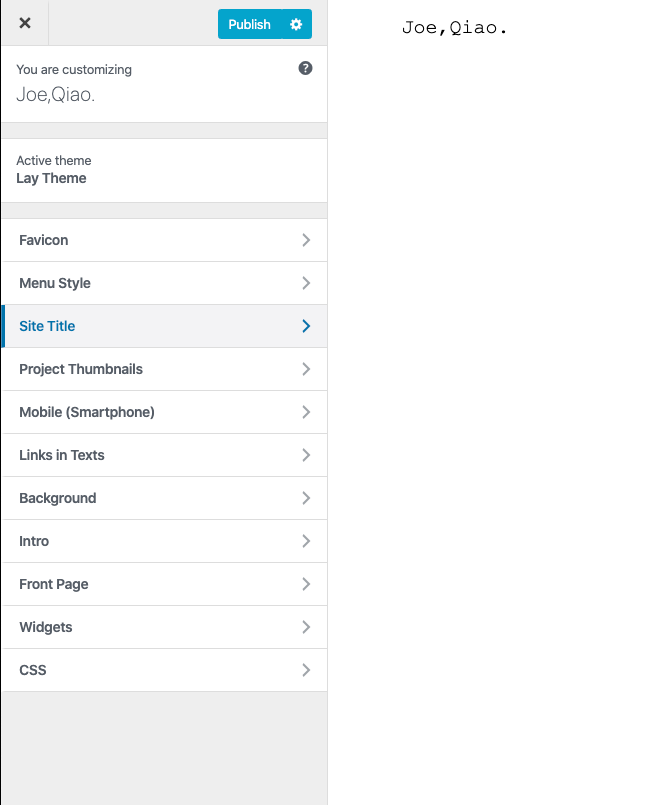Expand the Menu Style chevron arrow

coord(306,283)
